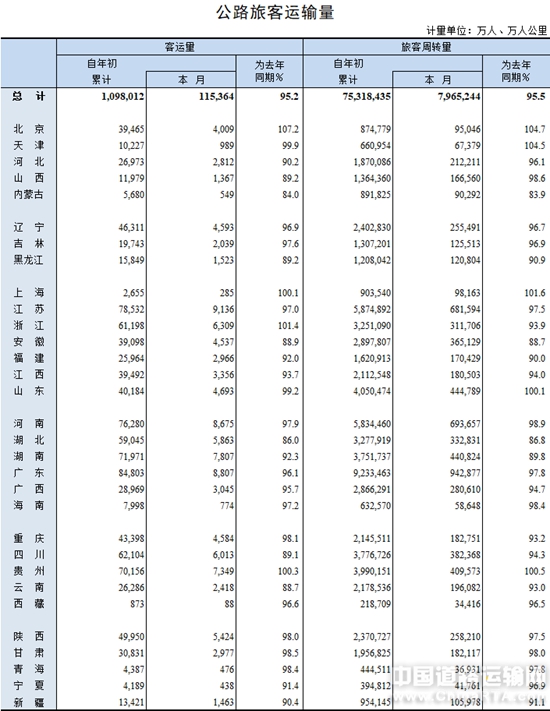Select the 计量单位：万人、万人公里 unit note

(487, 30)
